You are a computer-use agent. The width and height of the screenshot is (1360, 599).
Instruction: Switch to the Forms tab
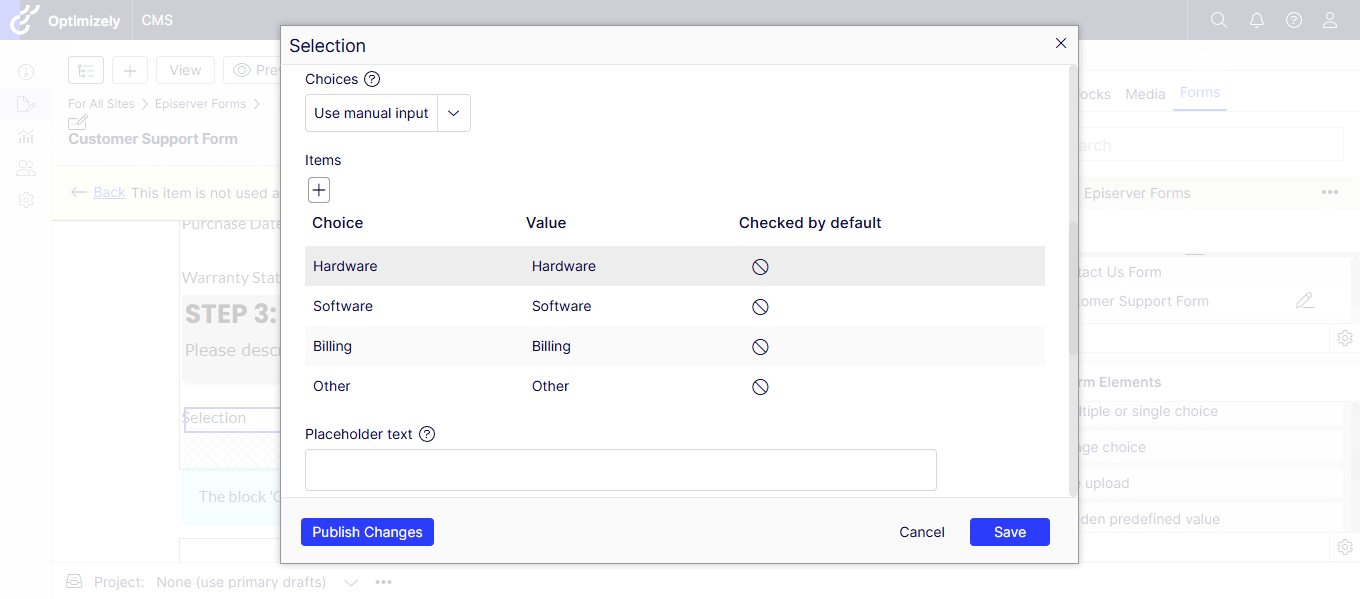1199,93
